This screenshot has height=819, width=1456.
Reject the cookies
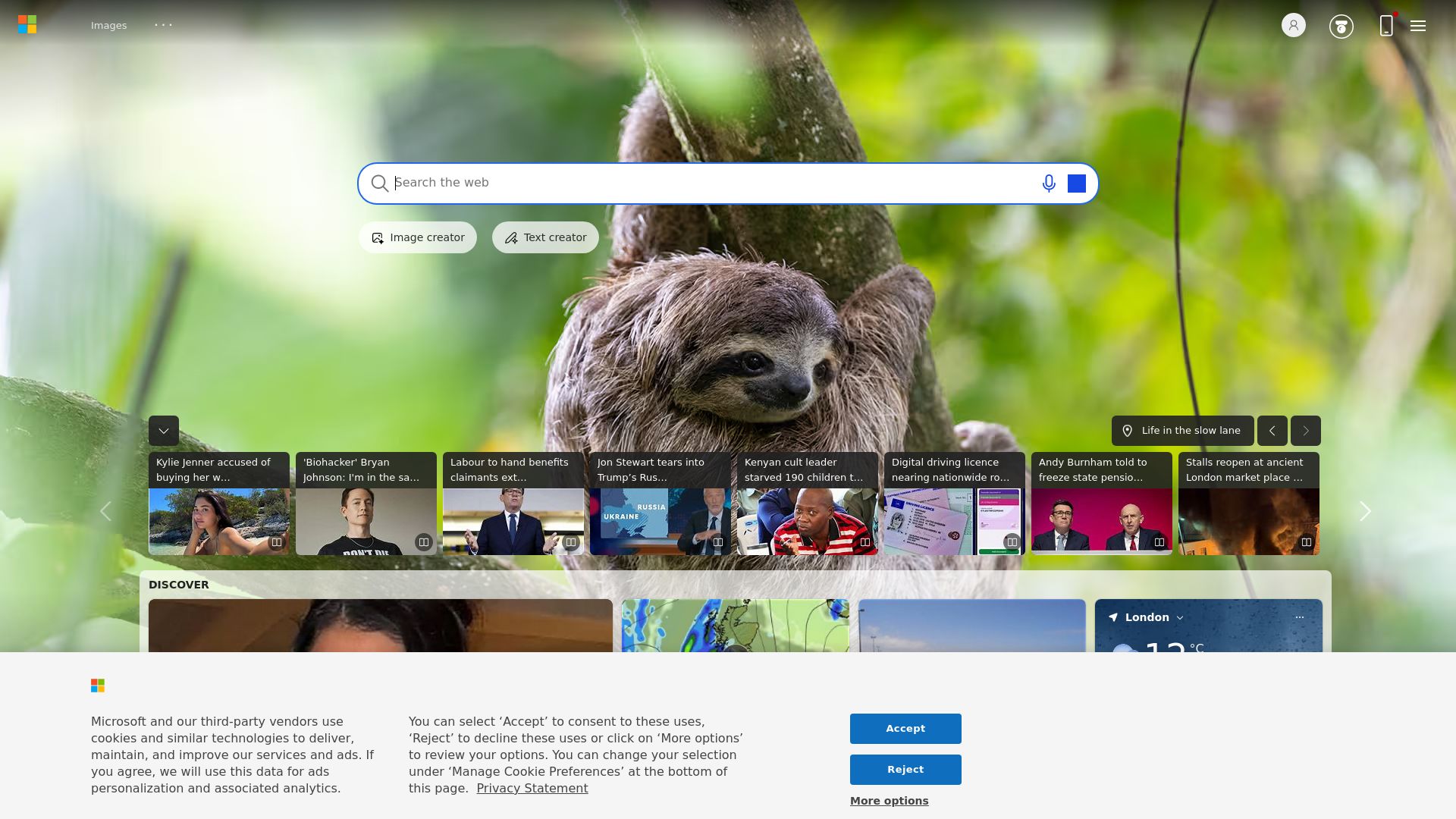pos(905,770)
